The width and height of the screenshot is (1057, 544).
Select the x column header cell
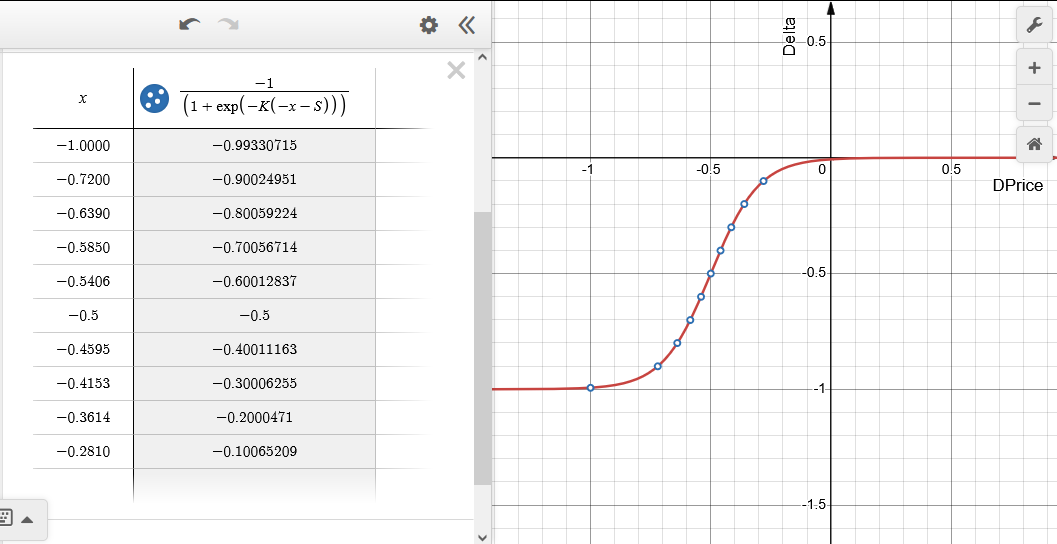[x=83, y=98]
